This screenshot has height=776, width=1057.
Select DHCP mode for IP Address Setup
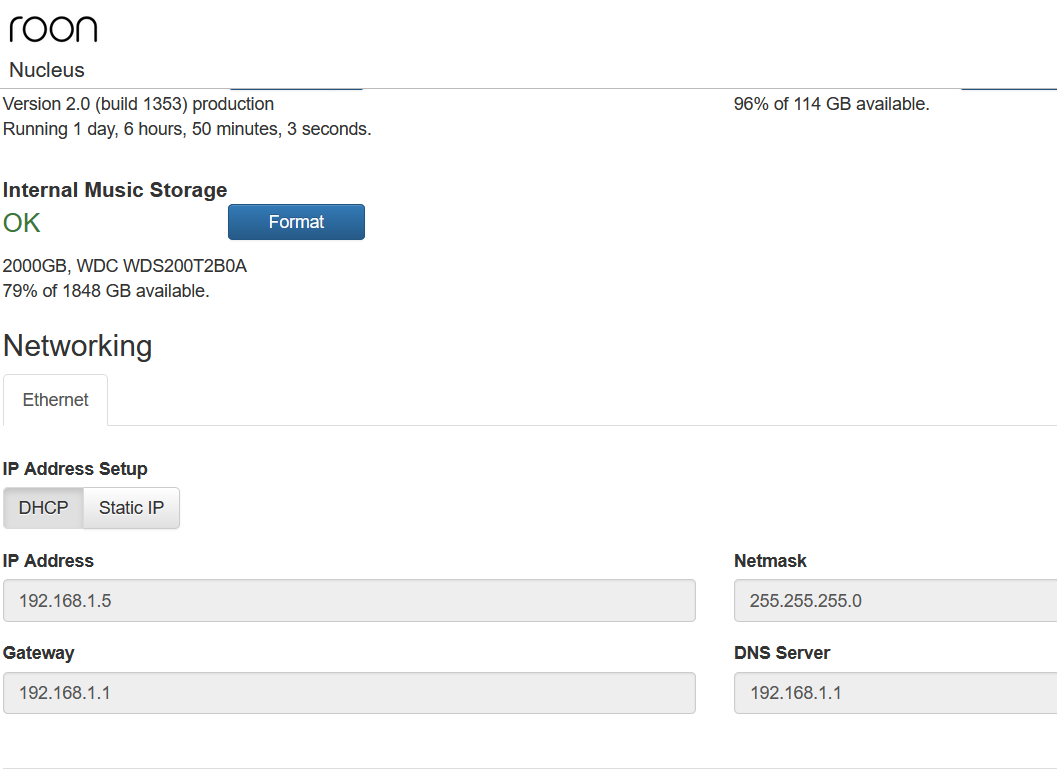[43, 507]
